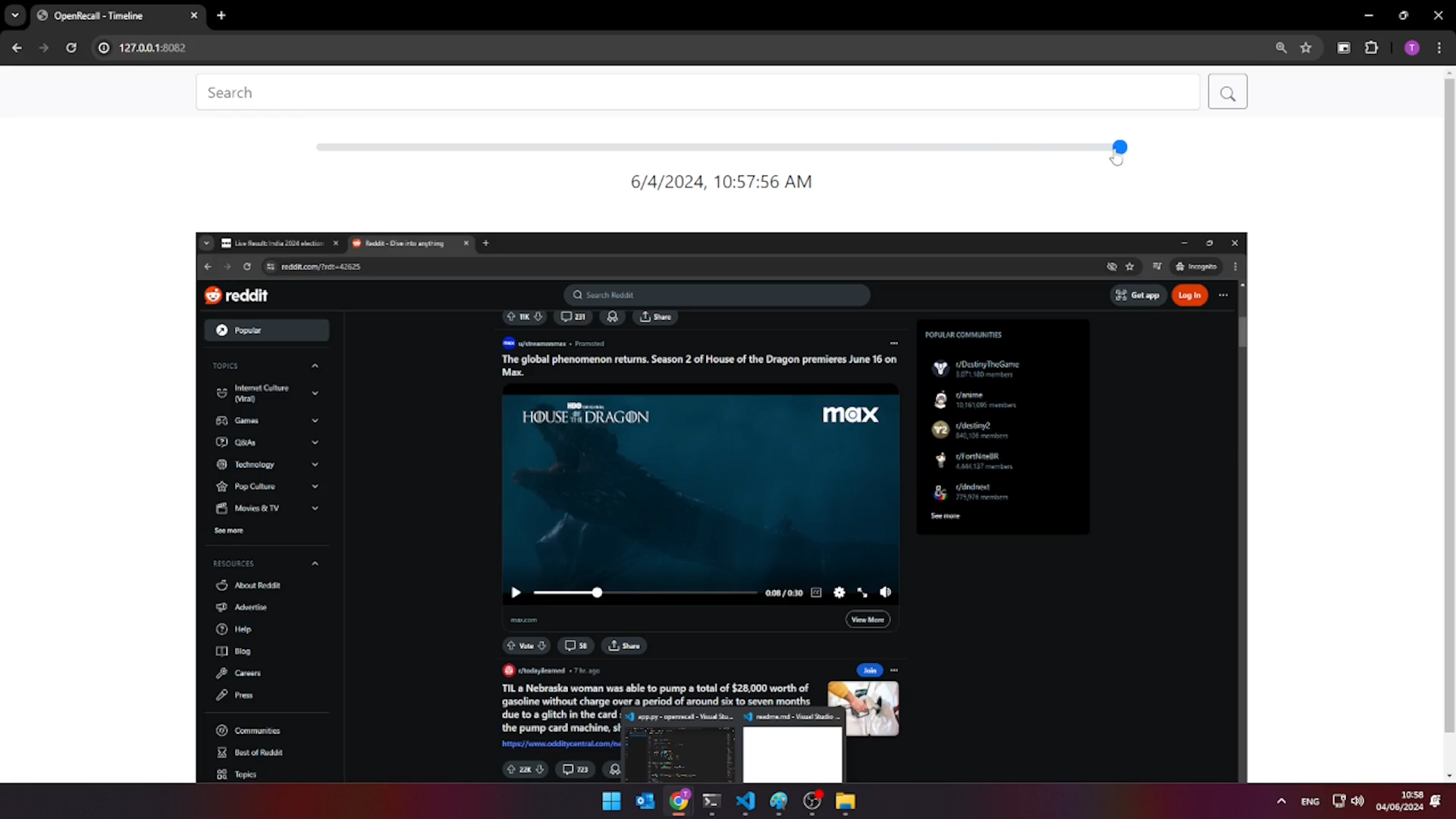Screen dimensions: 1456x819
Task: Show hidden system tray icons
Action: point(1281,802)
